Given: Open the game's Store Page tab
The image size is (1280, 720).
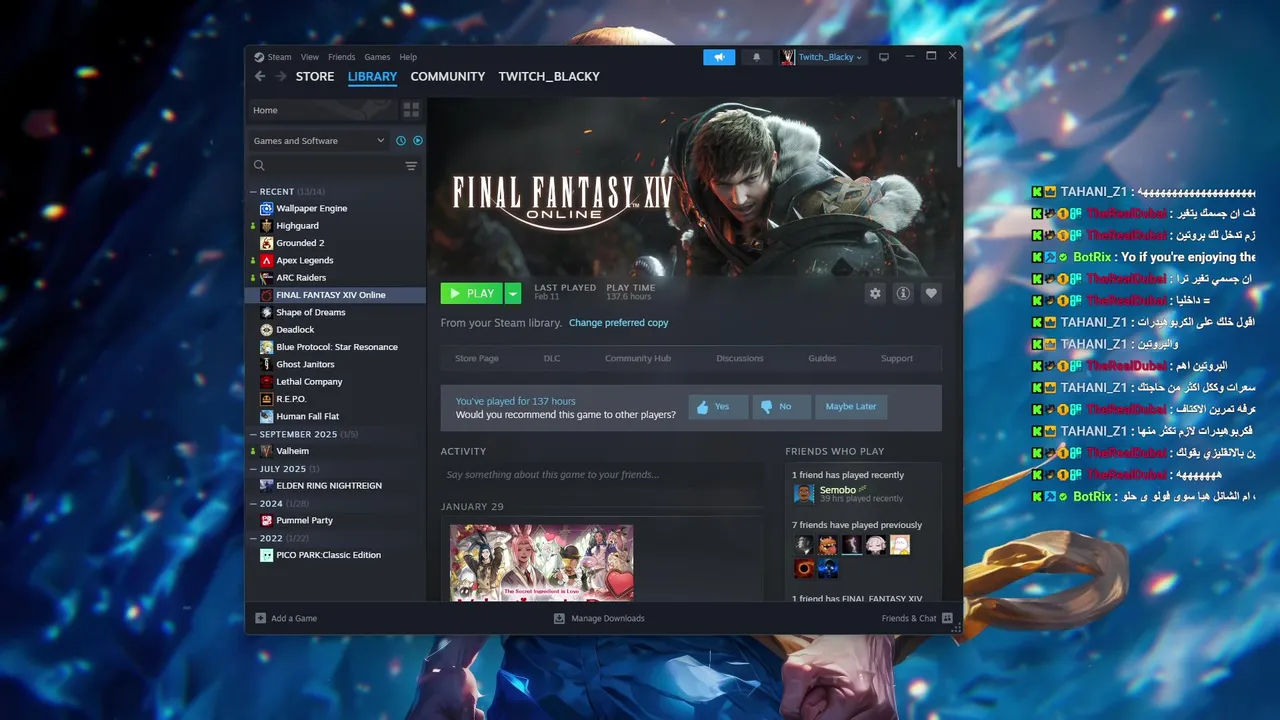Looking at the screenshot, I should [477, 358].
